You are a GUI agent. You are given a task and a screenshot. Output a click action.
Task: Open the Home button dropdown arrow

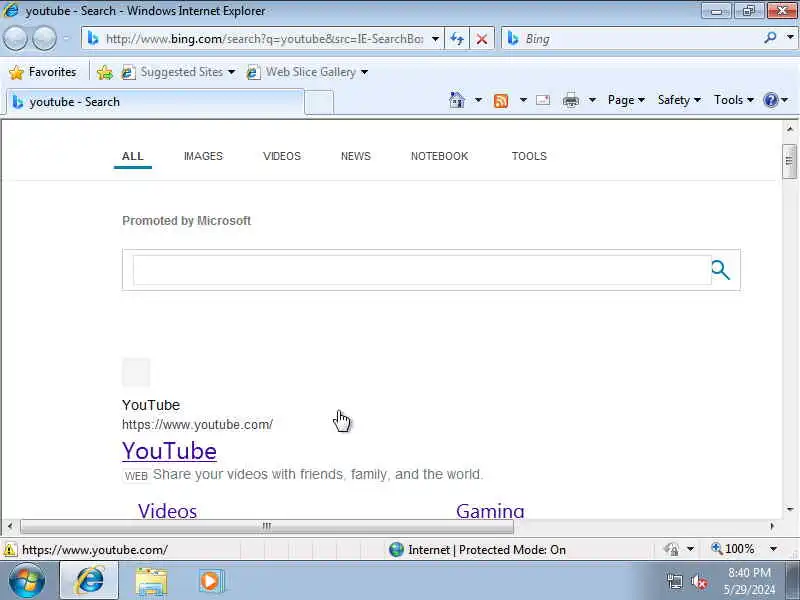click(478, 100)
